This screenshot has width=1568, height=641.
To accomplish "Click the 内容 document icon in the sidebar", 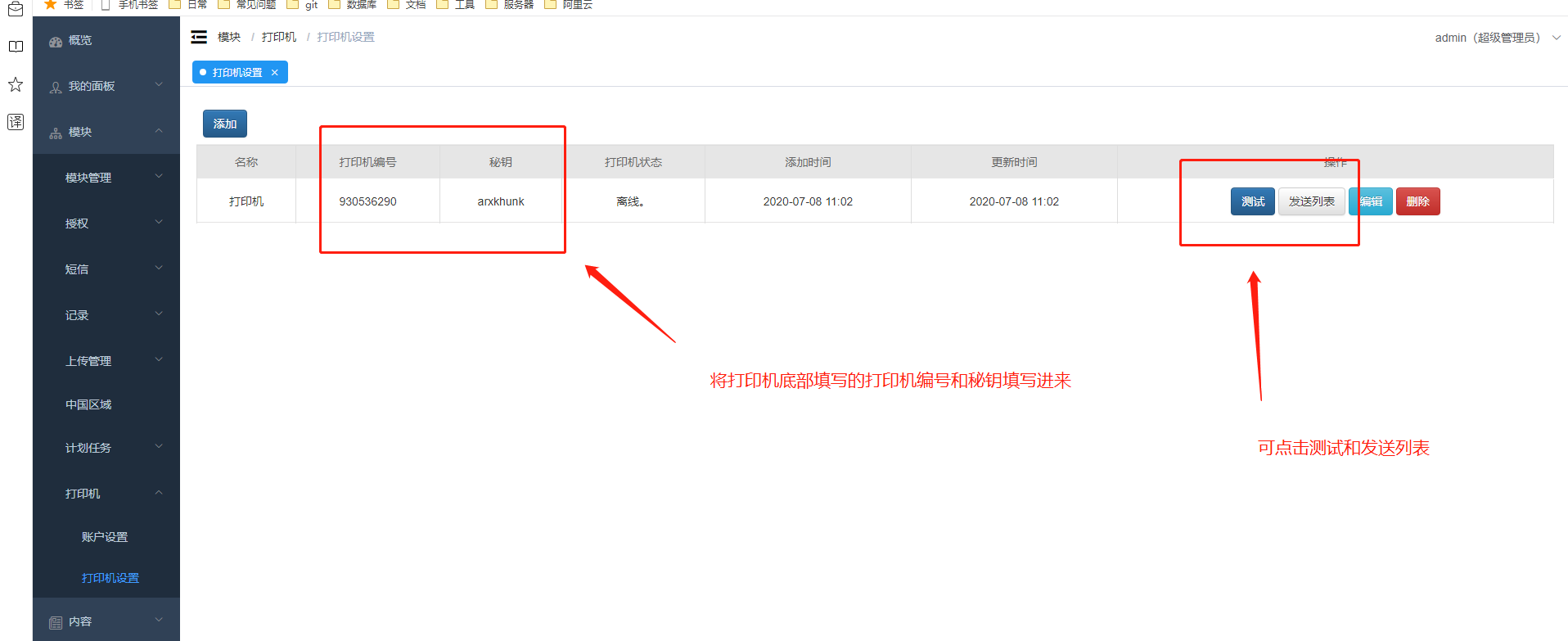I will click(56, 622).
